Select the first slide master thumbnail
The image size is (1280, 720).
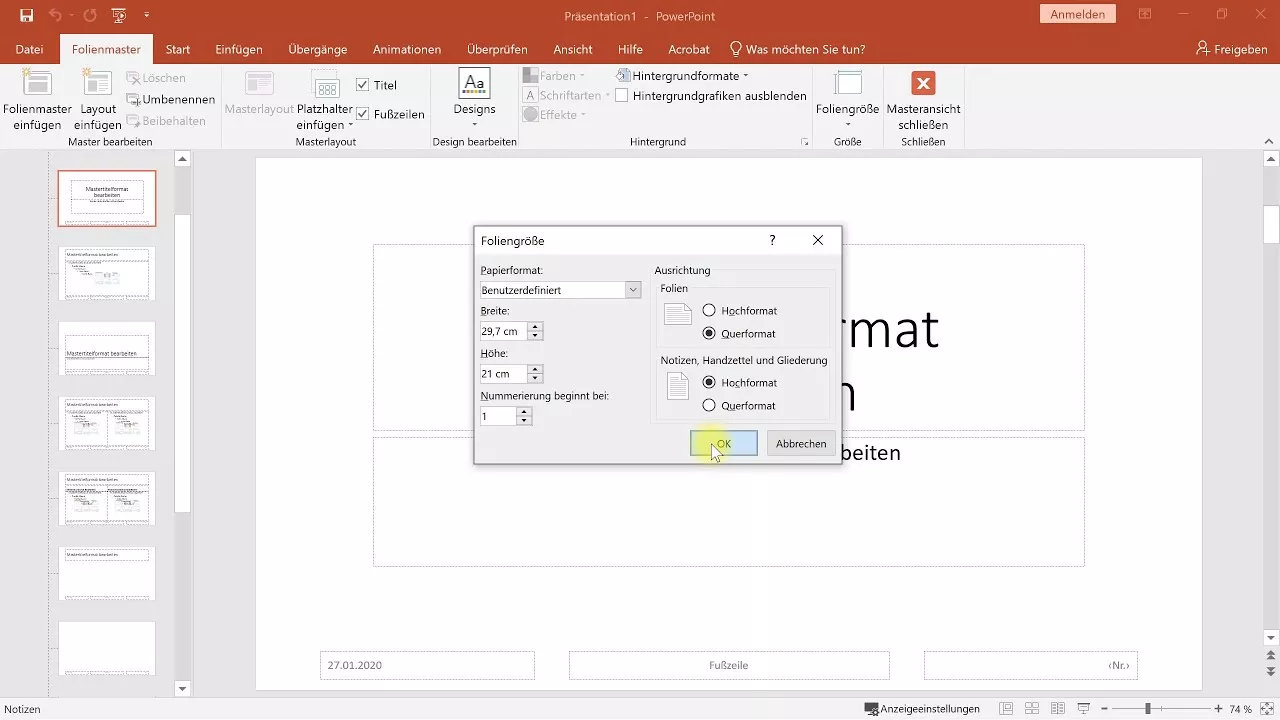coord(107,198)
